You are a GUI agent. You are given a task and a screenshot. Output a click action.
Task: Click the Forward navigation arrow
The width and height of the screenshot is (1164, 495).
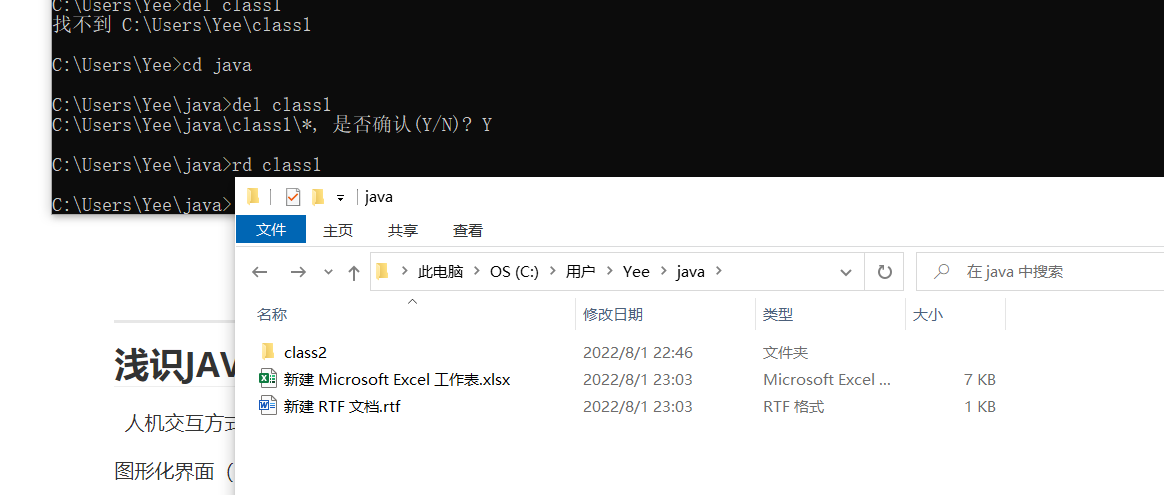click(297, 272)
